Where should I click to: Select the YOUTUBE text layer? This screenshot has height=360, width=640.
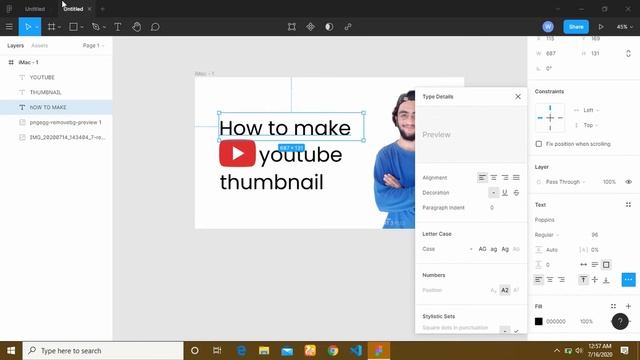[x=42, y=77]
